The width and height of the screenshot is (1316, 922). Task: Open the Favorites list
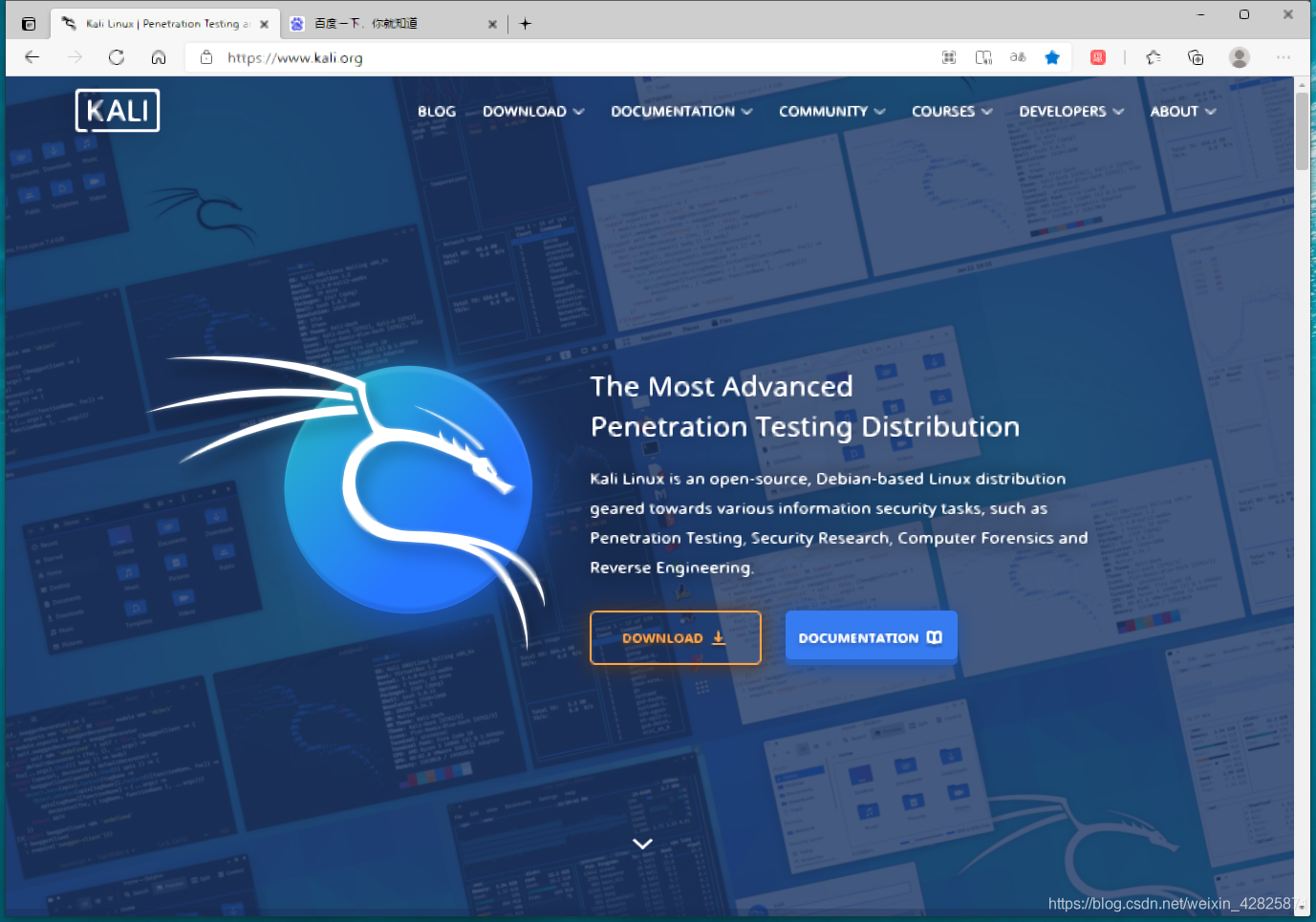click(1154, 57)
